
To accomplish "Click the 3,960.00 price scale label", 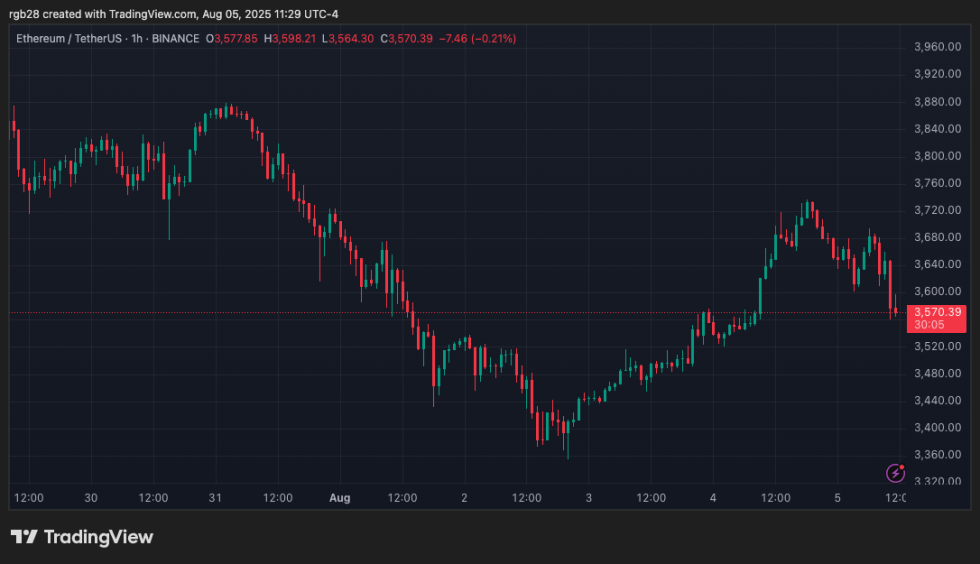I will pos(937,47).
